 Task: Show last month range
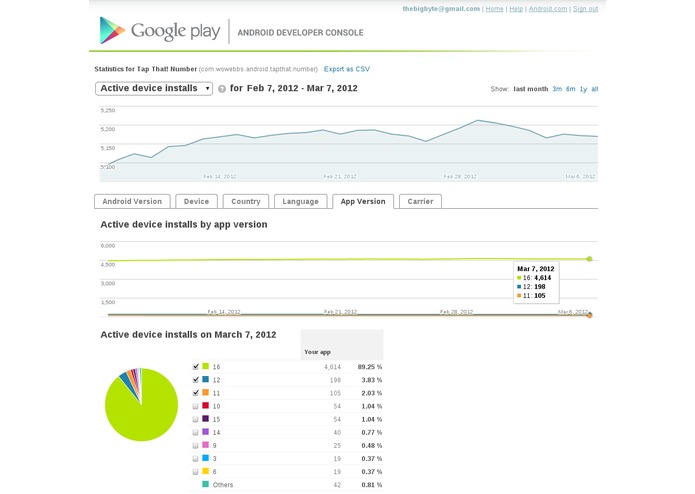[x=531, y=89]
